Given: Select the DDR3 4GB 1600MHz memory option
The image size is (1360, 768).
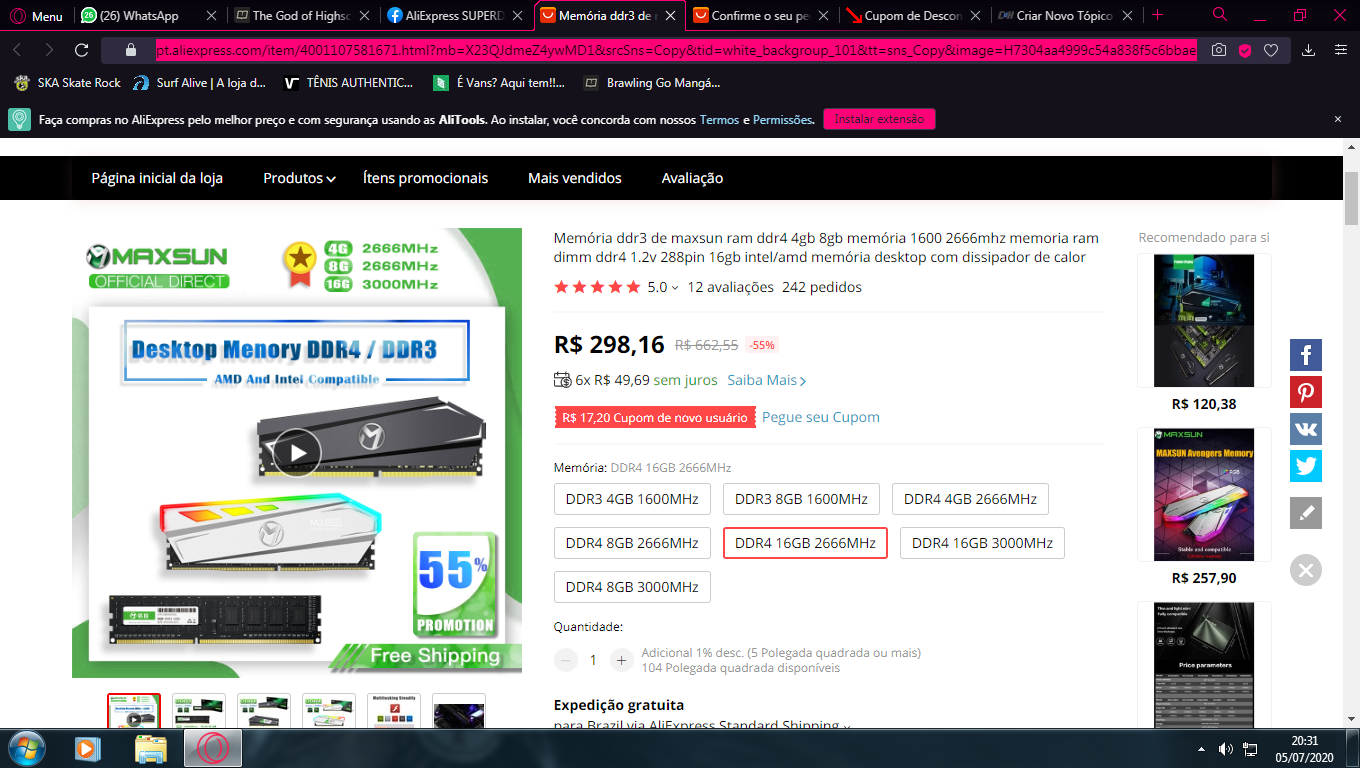Looking at the screenshot, I should (x=632, y=499).
